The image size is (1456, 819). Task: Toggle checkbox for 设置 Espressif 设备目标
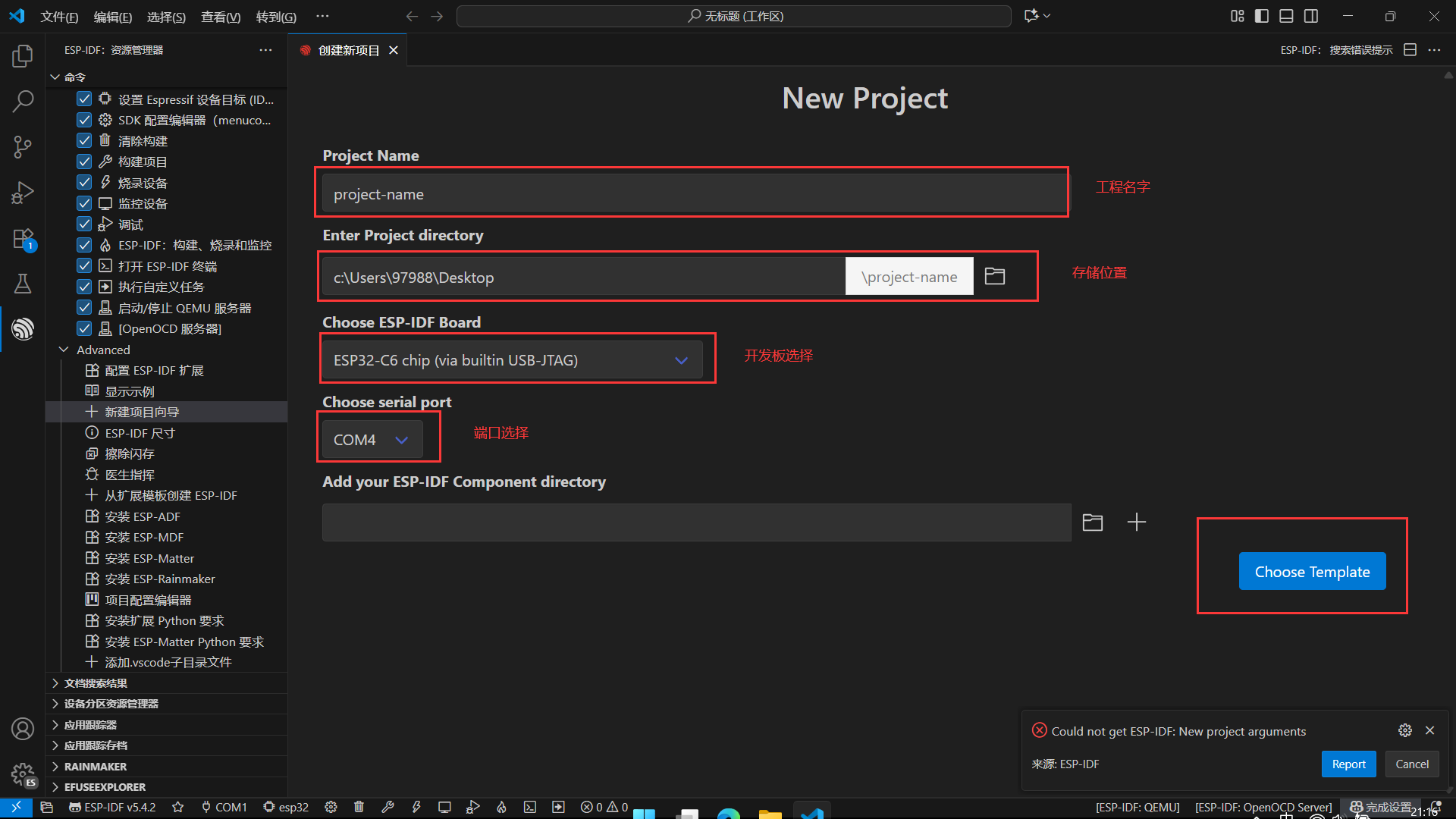[x=84, y=99]
